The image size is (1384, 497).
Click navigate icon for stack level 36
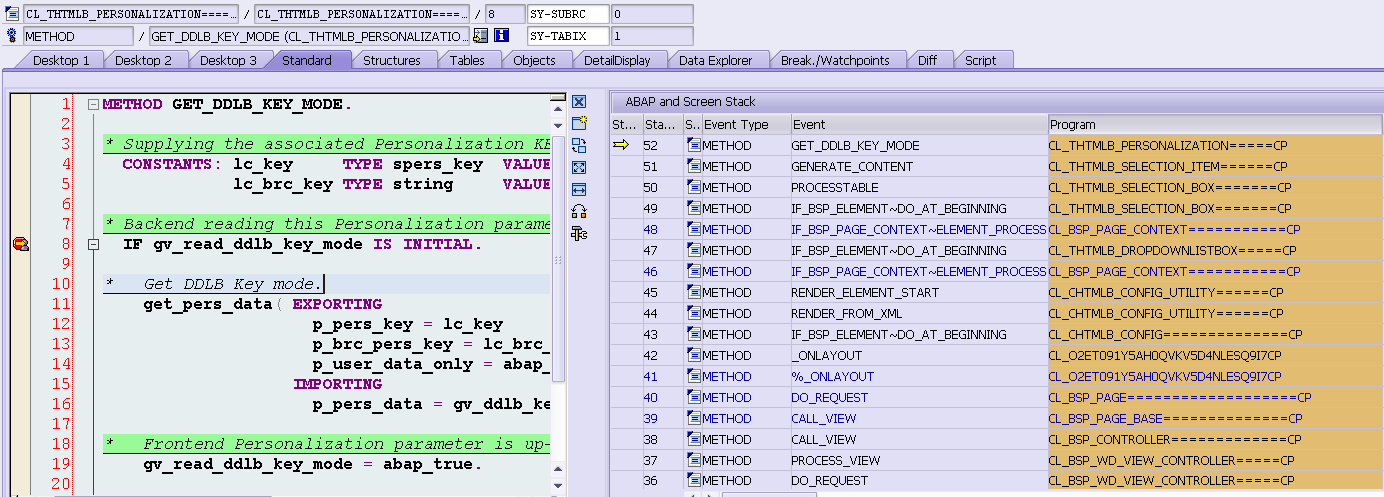tap(694, 481)
